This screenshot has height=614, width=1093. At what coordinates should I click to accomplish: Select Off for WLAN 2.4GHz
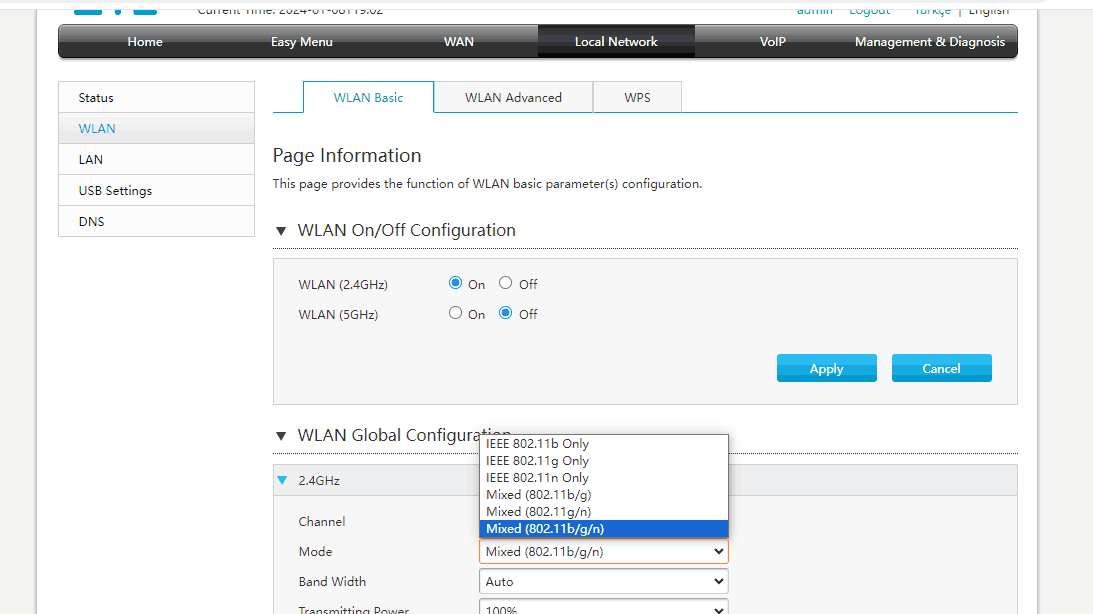tap(506, 284)
